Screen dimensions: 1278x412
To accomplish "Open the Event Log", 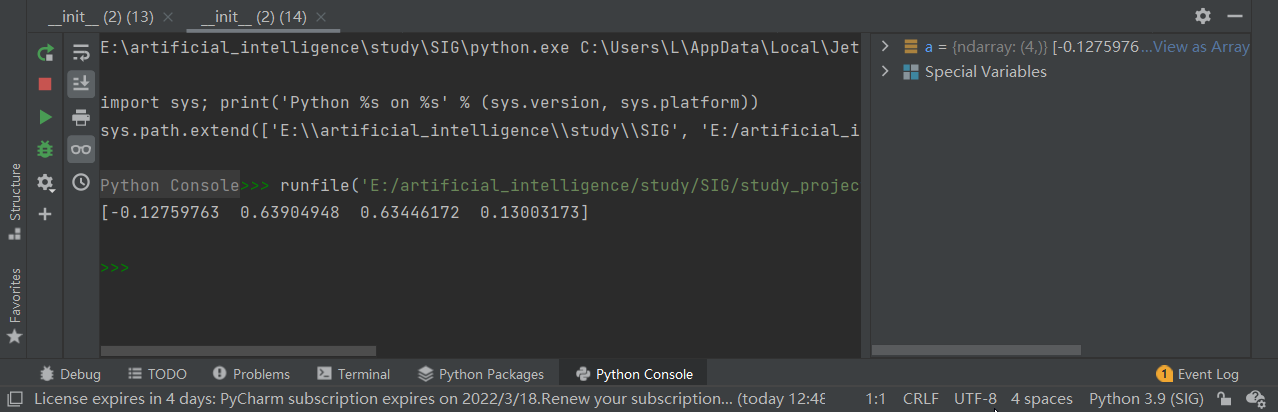I will click(x=1198, y=374).
